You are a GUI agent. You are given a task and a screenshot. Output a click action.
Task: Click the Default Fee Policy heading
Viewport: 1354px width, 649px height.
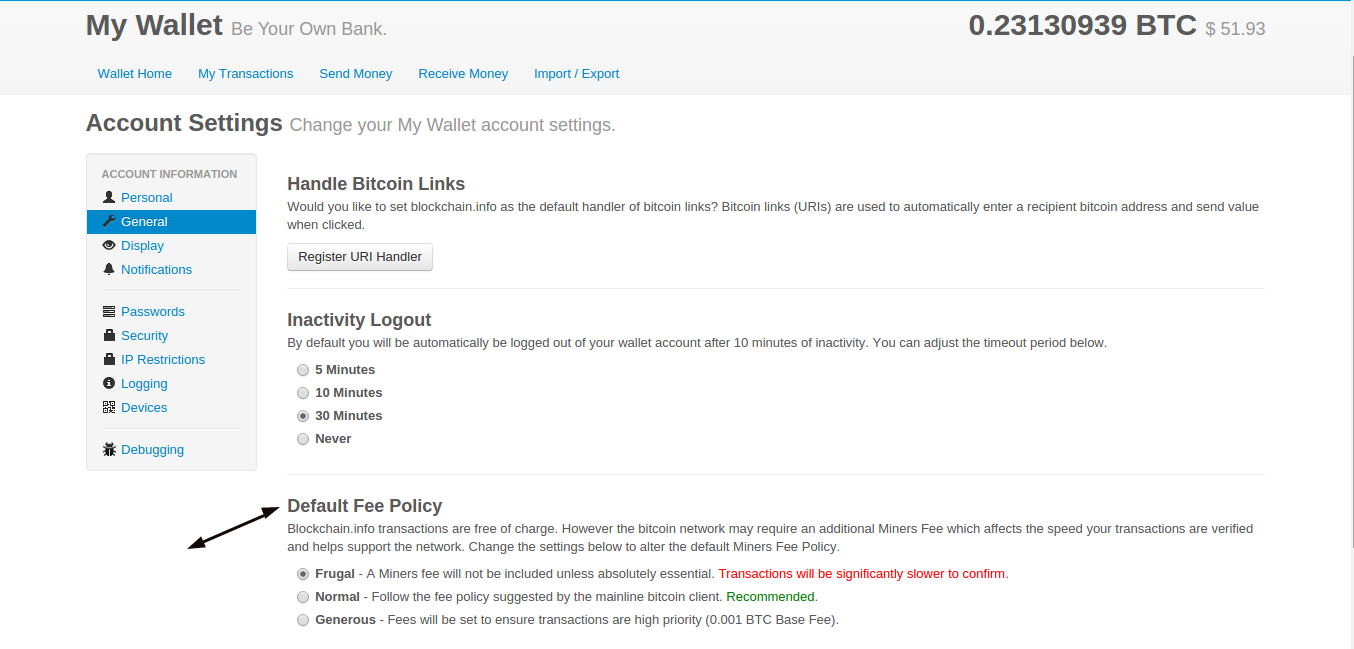coord(365,506)
